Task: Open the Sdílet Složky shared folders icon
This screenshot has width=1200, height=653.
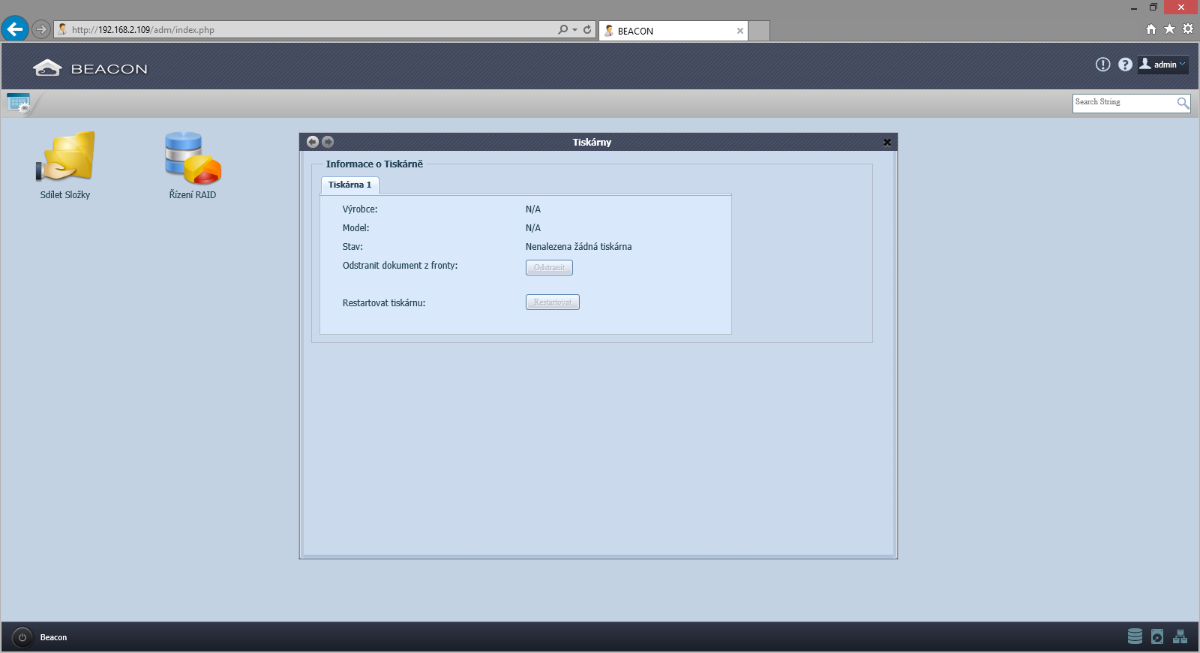Action: [66, 158]
